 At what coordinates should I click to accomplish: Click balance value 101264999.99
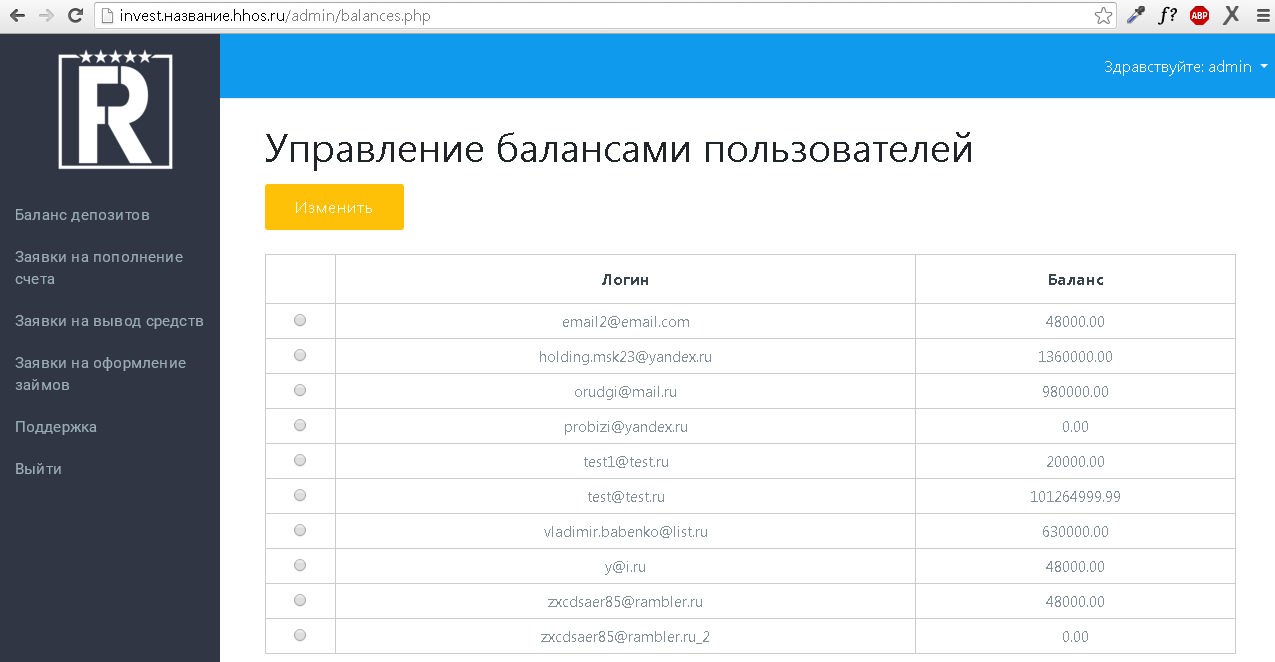click(x=1076, y=497)
